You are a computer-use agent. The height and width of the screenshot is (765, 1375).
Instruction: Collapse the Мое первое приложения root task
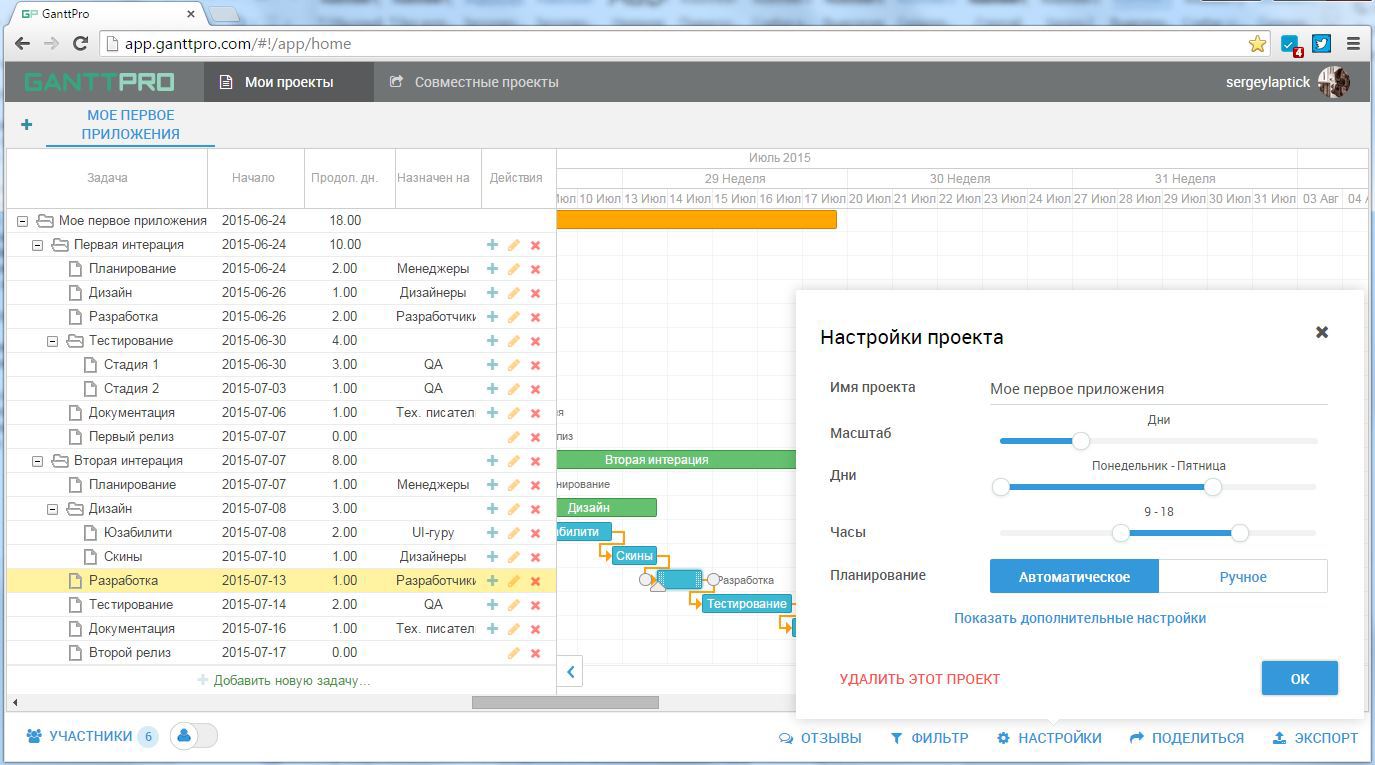23,221
